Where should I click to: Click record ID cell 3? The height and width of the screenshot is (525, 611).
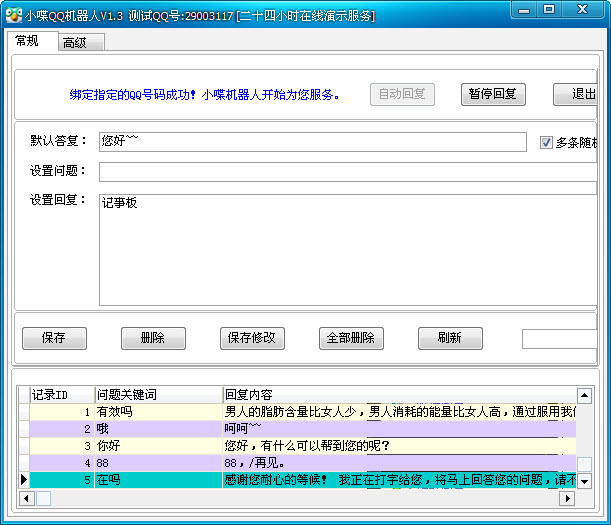tap(62, 446)
